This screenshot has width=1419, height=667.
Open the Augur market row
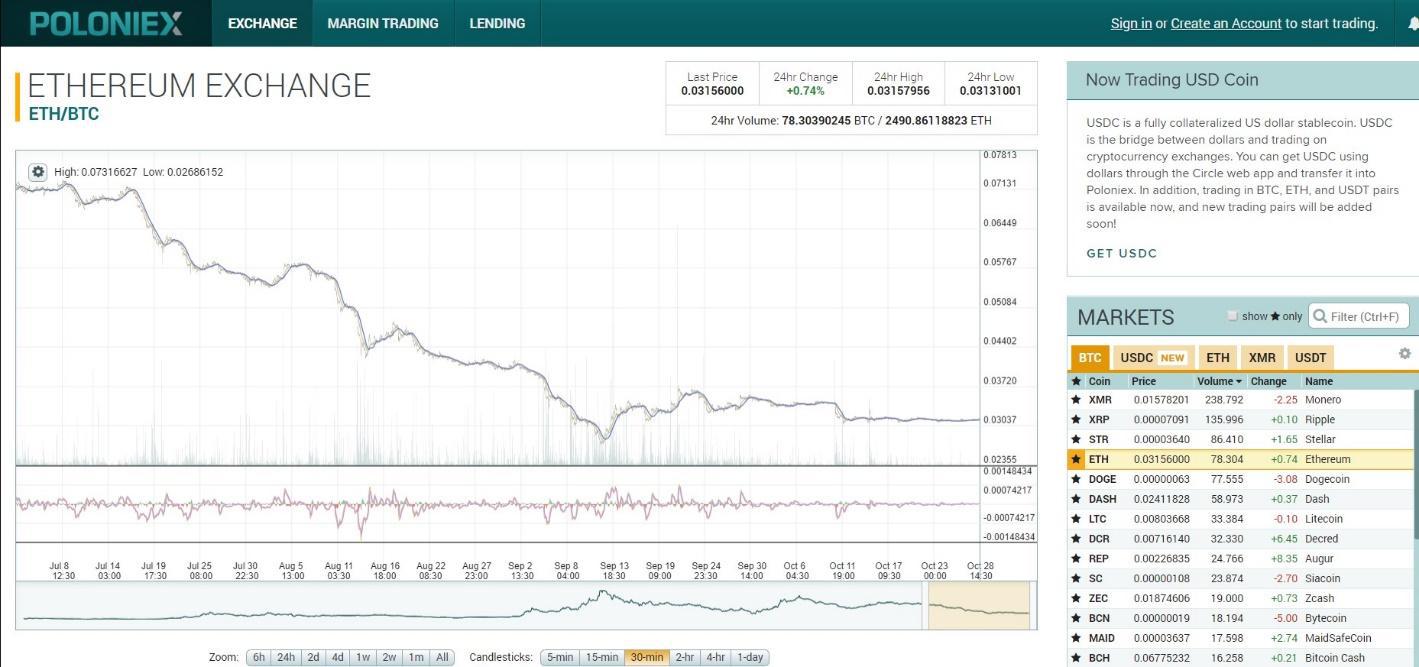pos(1240,559)
